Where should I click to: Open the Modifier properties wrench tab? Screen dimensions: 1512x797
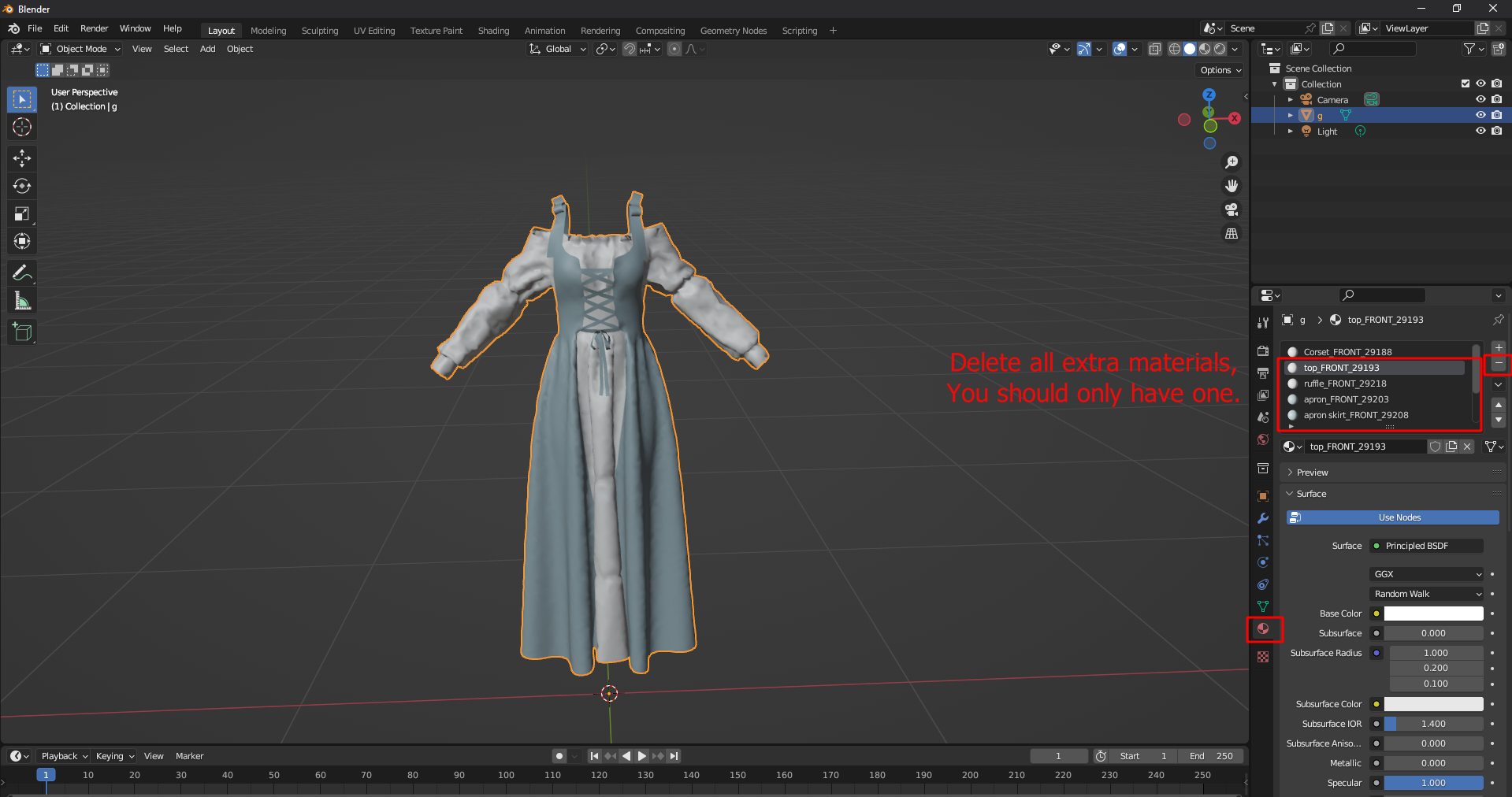click(x=1263, y=518)
